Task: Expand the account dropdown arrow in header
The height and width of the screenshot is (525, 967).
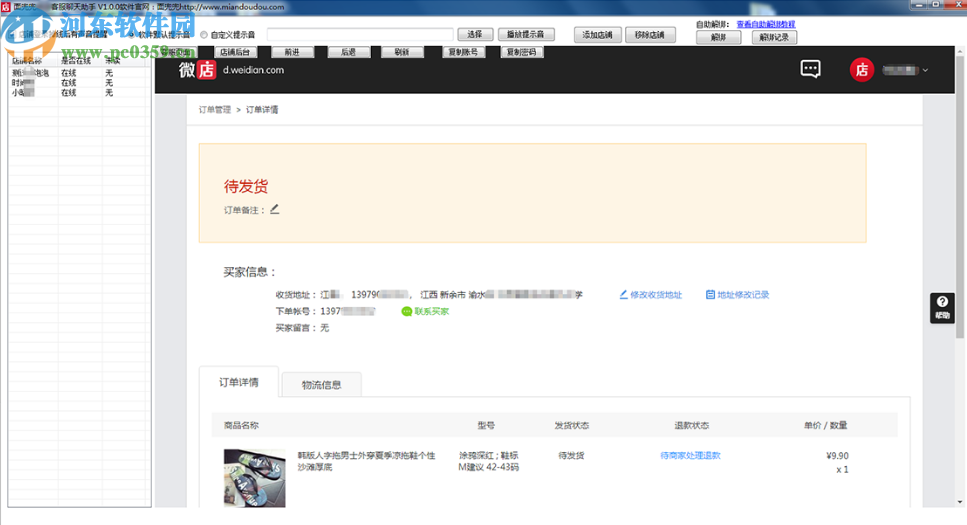Action: click(925, 70)
